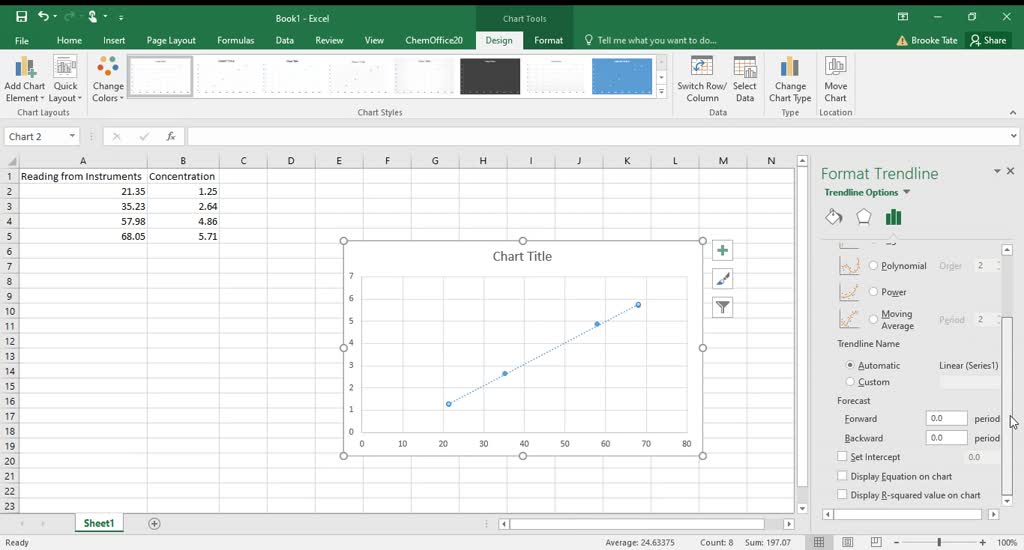The image size is (1024, 550).
Task: Select Custom trendline name option
Action: click(850, 381)
